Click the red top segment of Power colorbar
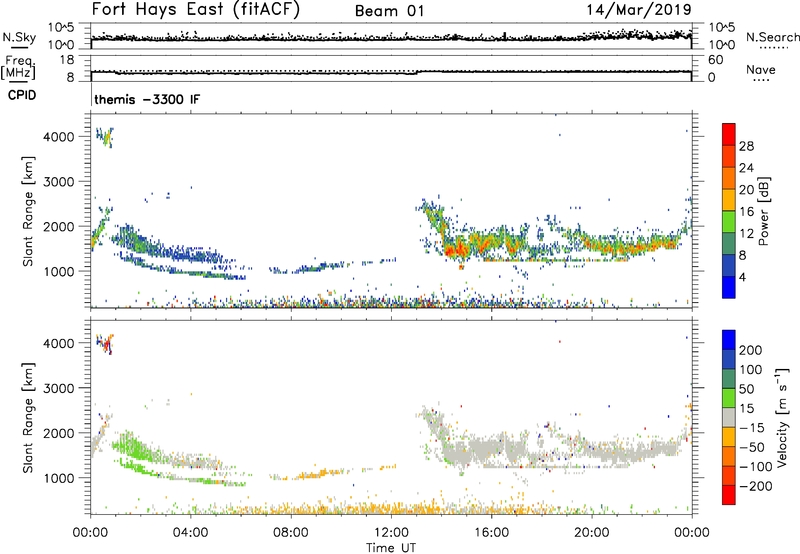Viewport: 800px width, 554px height. coord(729,134)
